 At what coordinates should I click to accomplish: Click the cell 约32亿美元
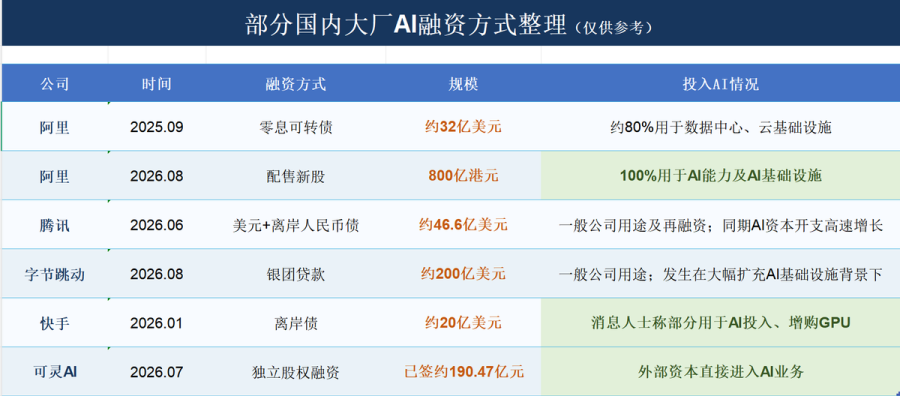point(463,127)
